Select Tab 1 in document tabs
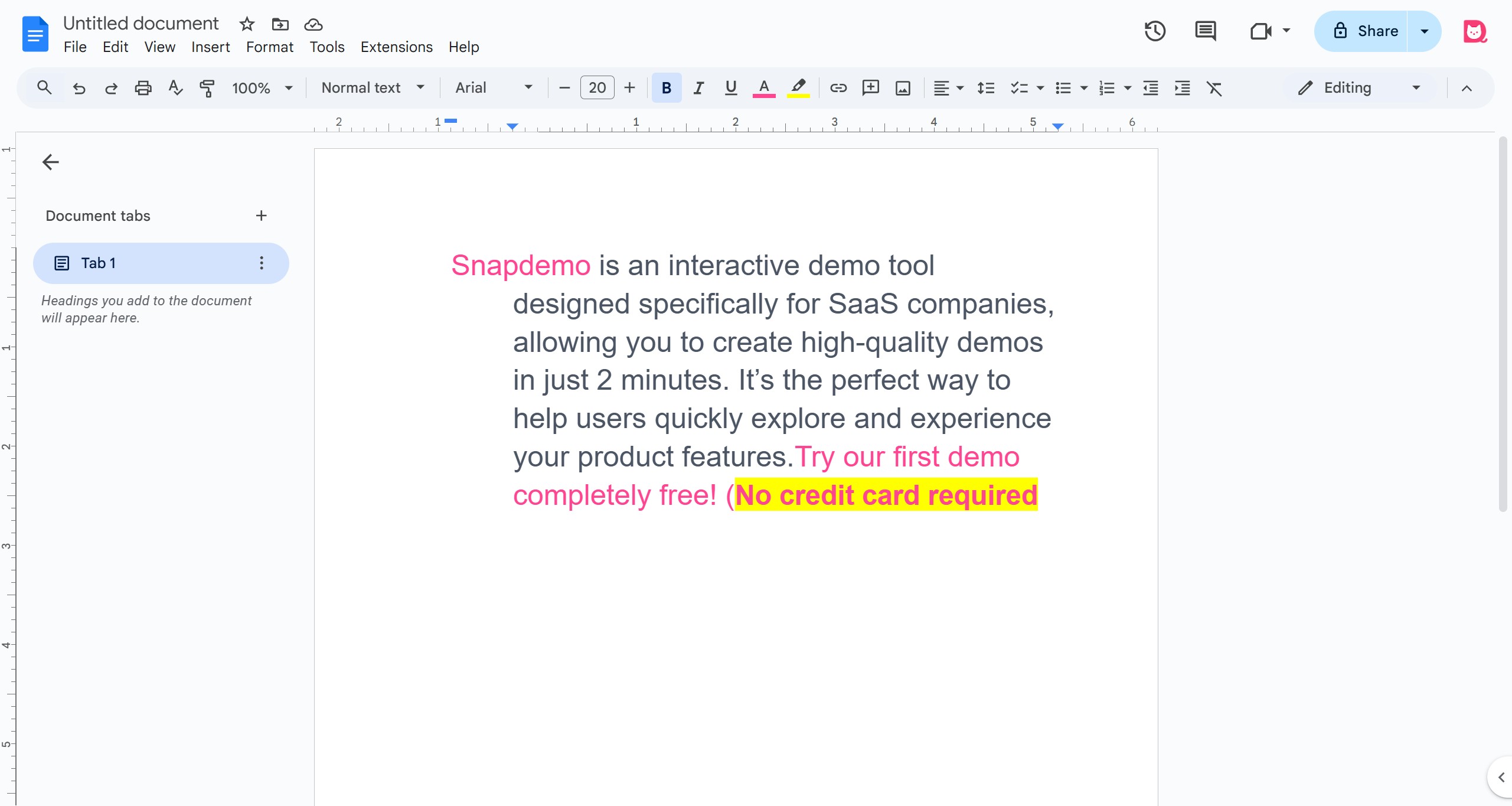1512x806 pixels. 161,263
